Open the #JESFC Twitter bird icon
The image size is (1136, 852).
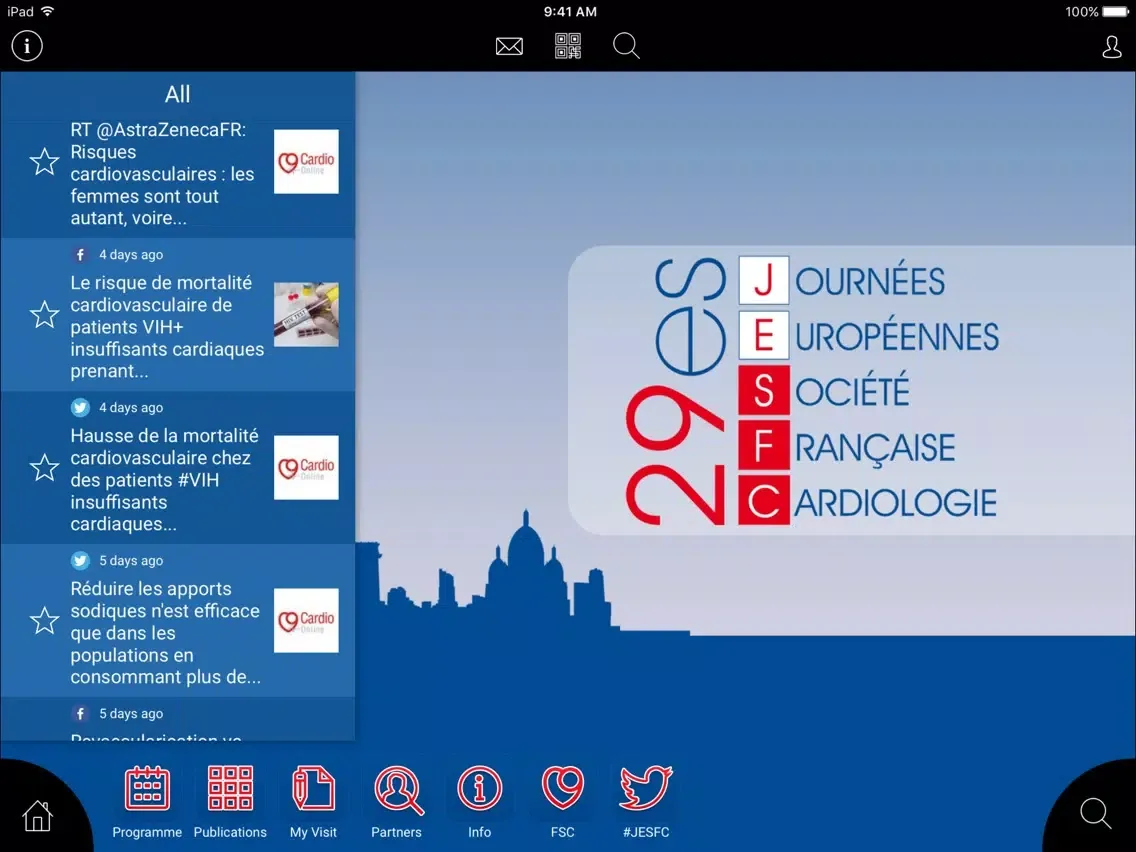646,788
